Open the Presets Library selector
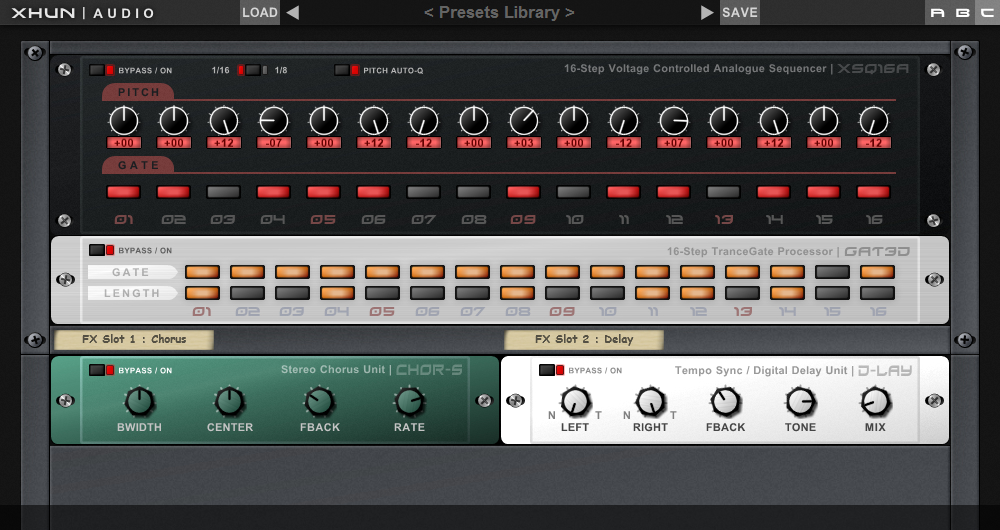Screen dimensions: 1000x530 (499, 13)
